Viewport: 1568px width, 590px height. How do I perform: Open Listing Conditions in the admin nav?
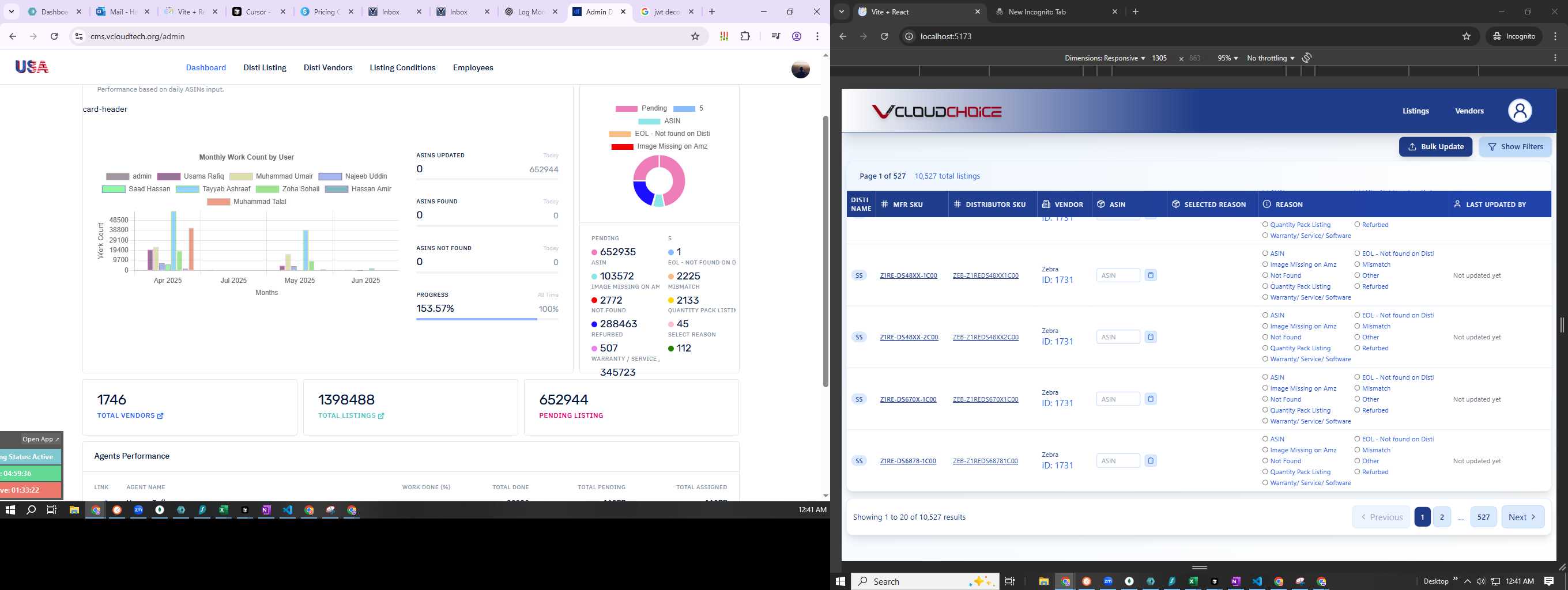pyautogui.click(x=402, y=67)
